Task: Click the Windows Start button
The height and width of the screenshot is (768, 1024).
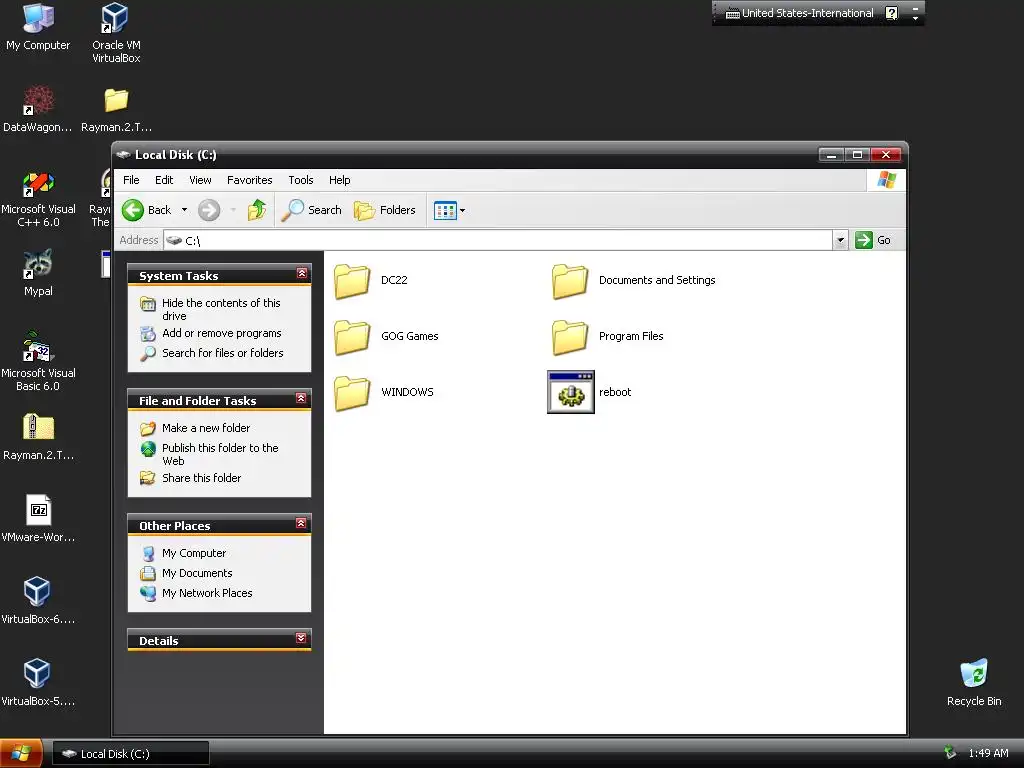Action: pyautogui.click(x=21, y=754)
